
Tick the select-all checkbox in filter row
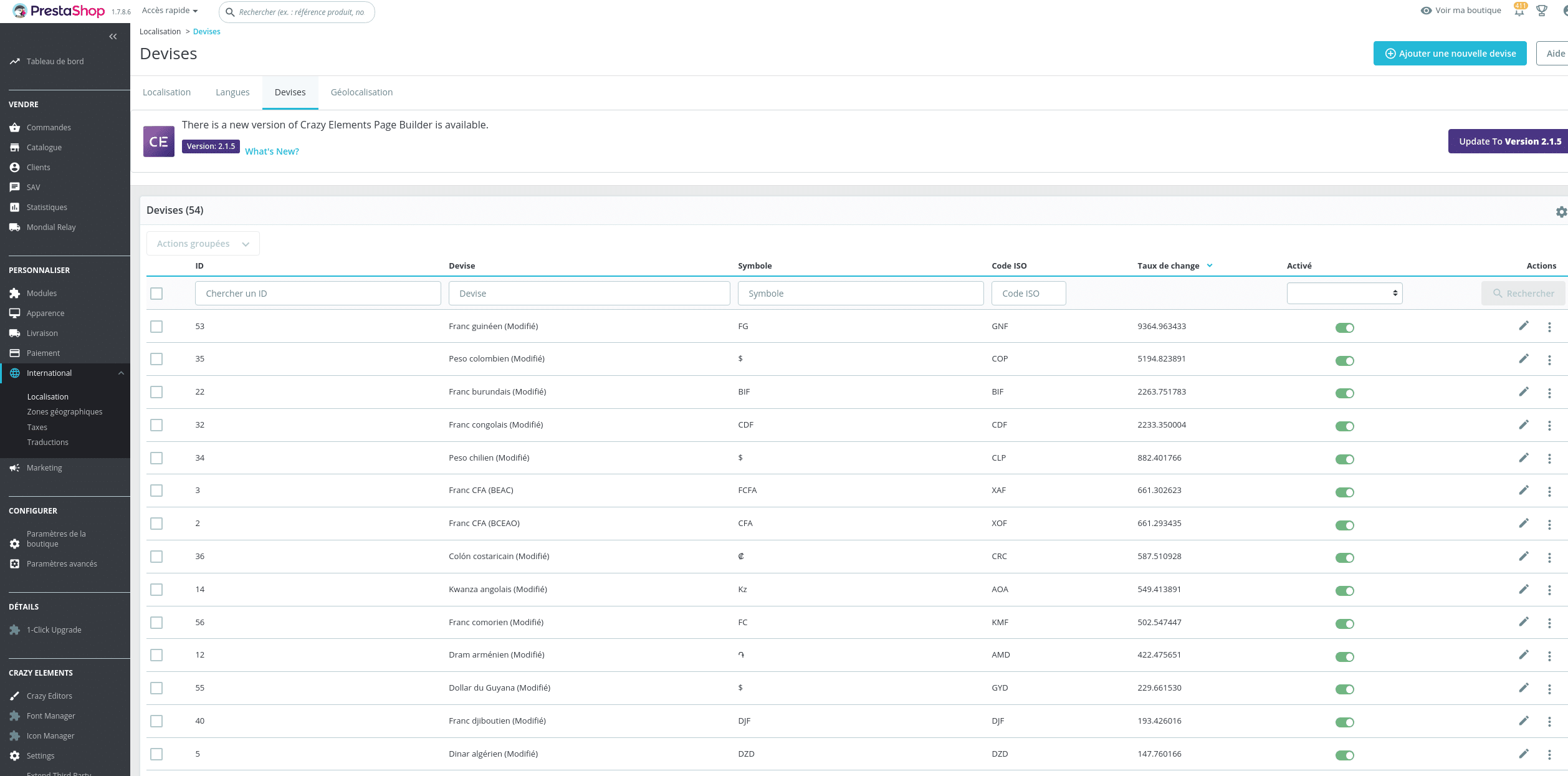pos(156,294)
